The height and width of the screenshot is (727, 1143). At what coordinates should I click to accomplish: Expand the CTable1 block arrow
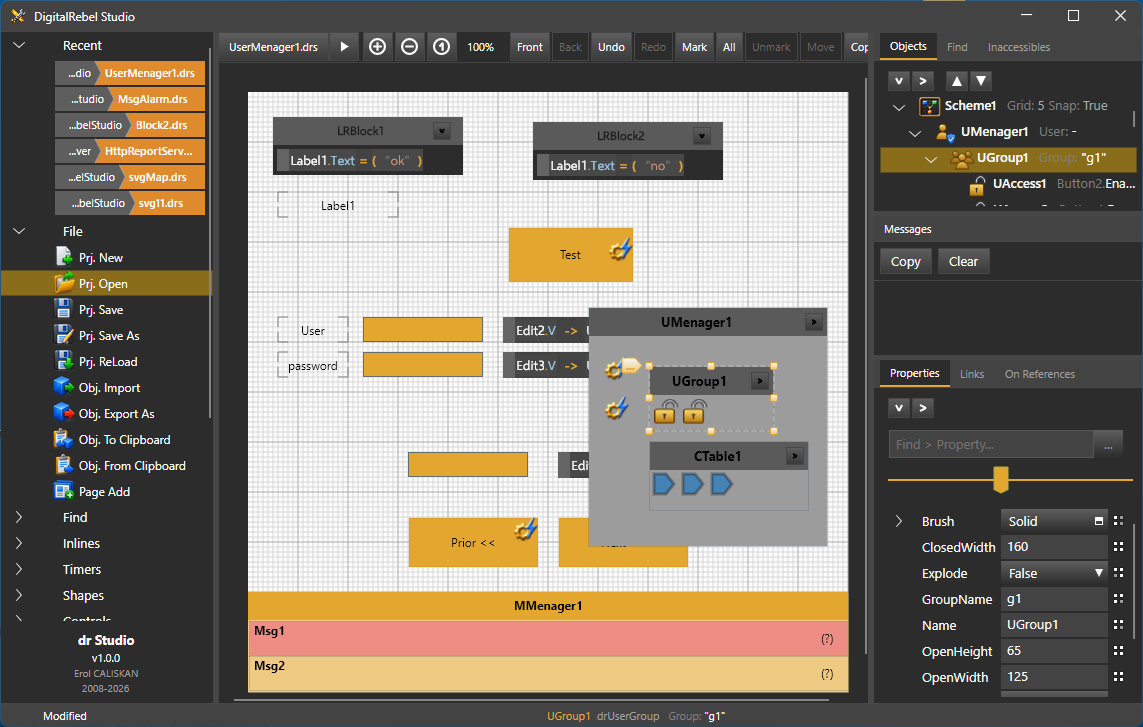[x=795, y=456]
